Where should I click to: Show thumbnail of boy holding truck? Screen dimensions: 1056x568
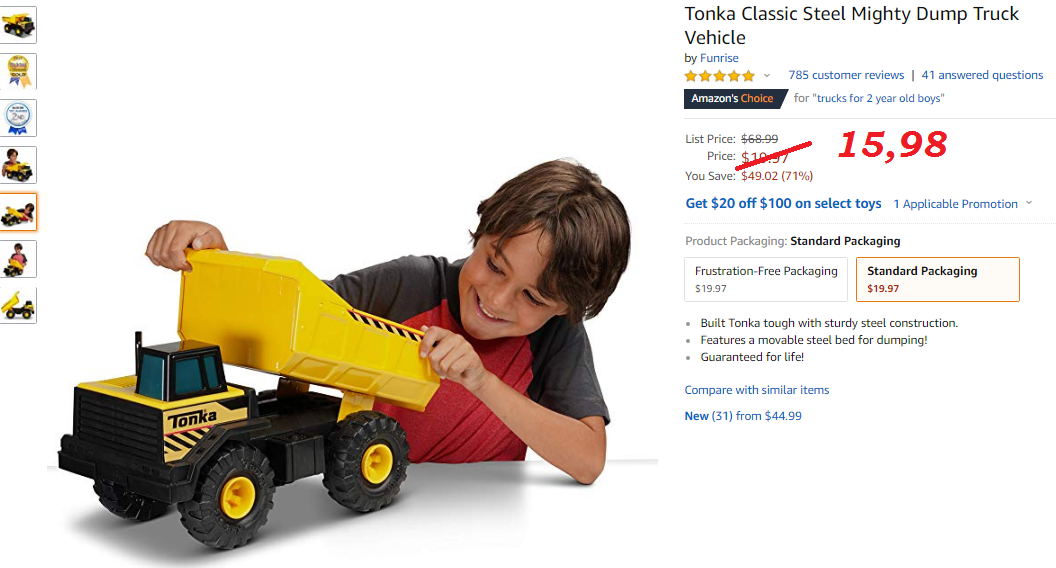click(18, 165)
